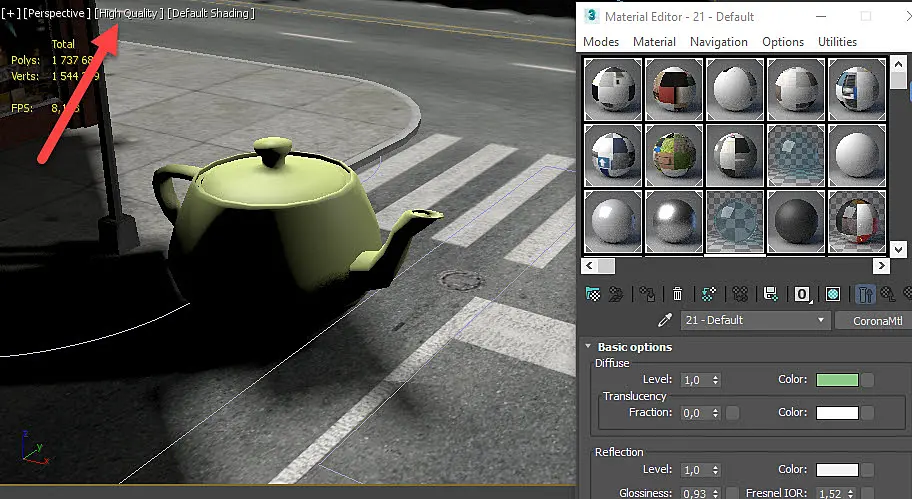Image resolution: width=912 pixels, height=499 pixels.
Task: Select the selected glass checker sample slot
Action: coord(735,222)
